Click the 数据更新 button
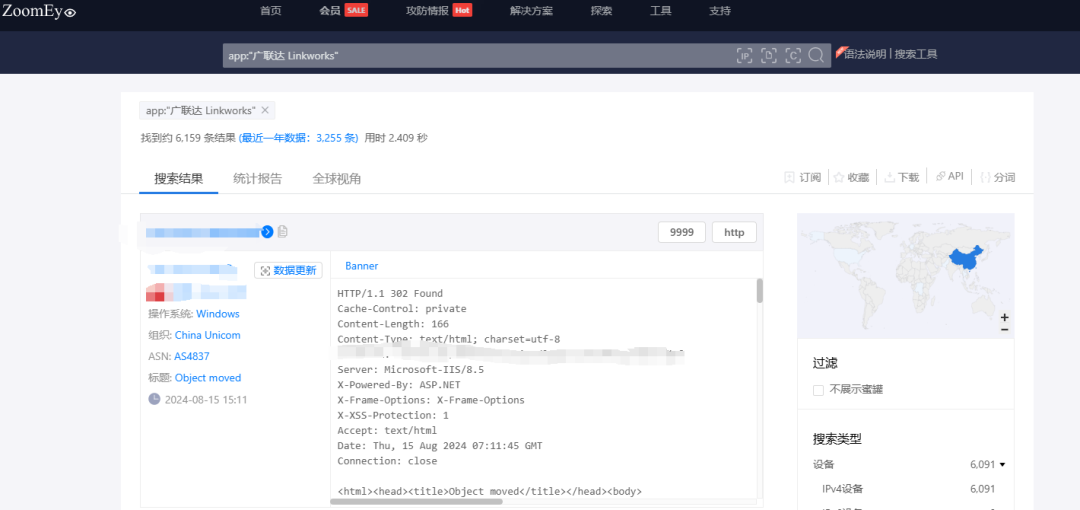 click(289, 270)
